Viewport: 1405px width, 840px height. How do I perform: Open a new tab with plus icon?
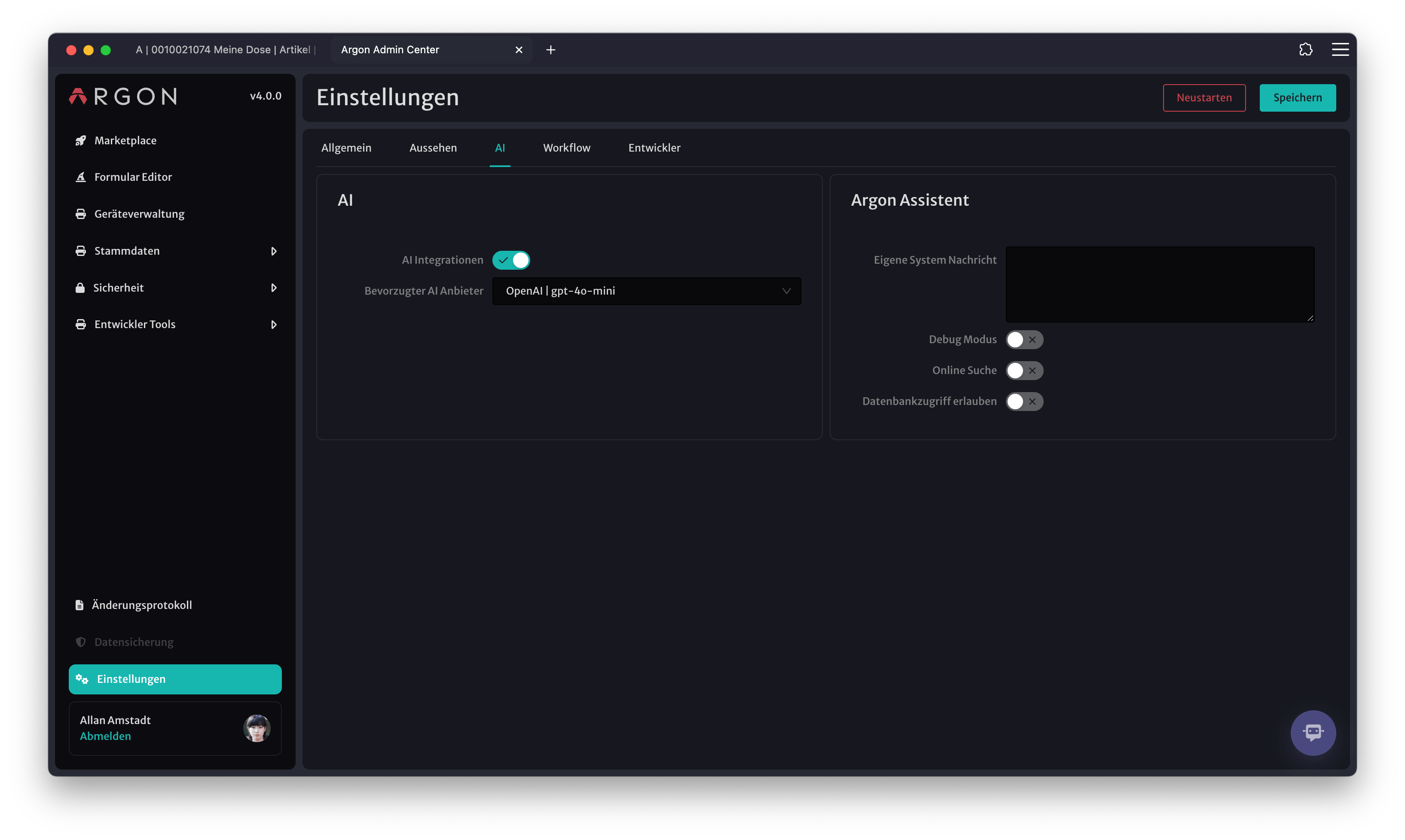550,50
